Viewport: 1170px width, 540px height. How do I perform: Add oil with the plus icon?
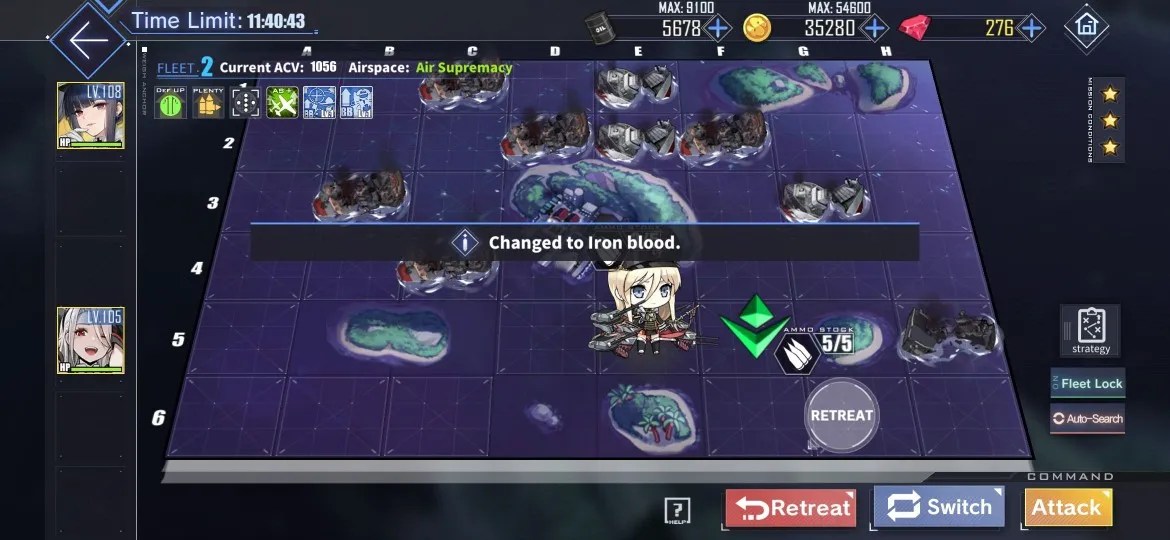tap(718, 29)
